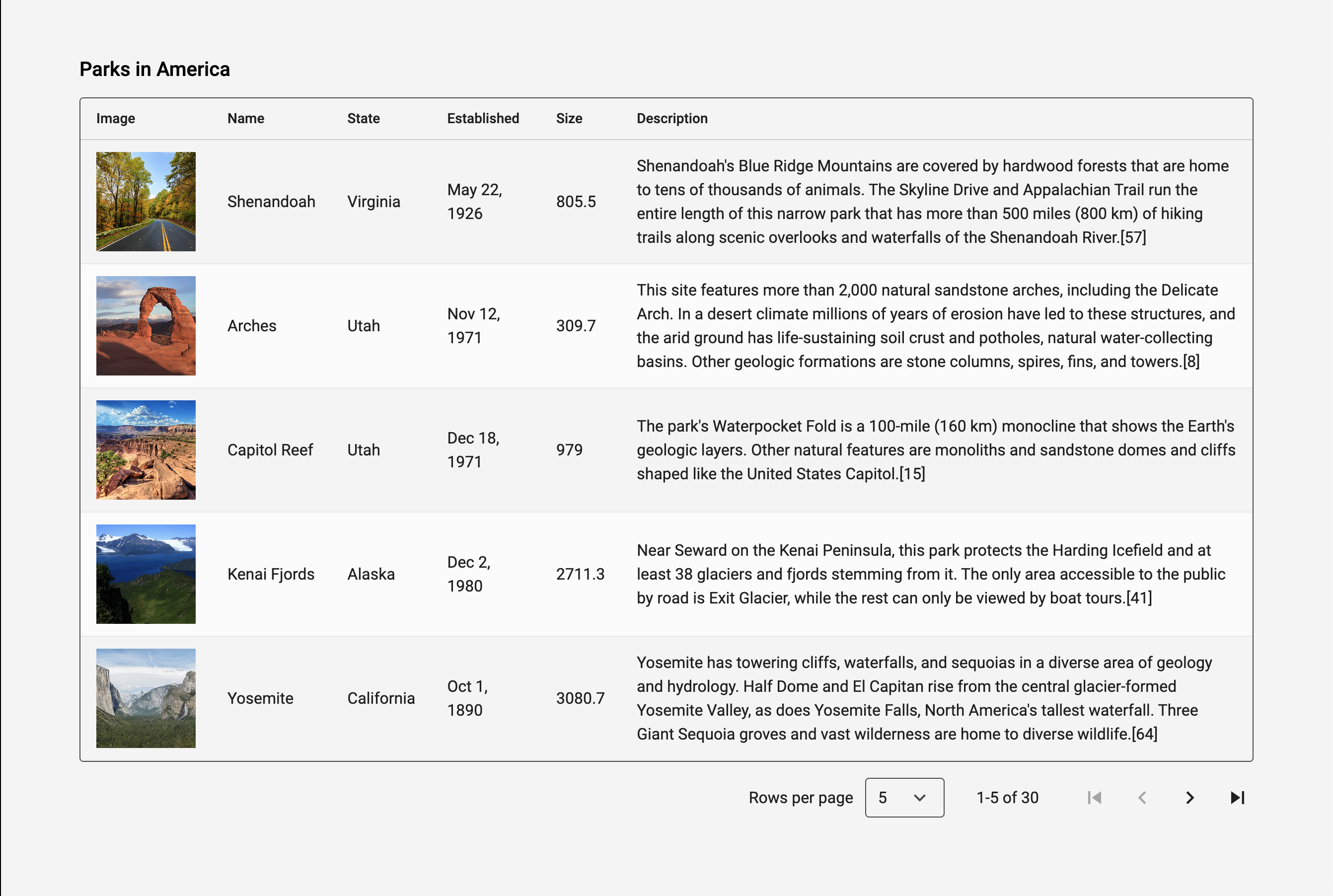
Task: Open the Rows per page dropdown
Action: (x=904, y=798)
